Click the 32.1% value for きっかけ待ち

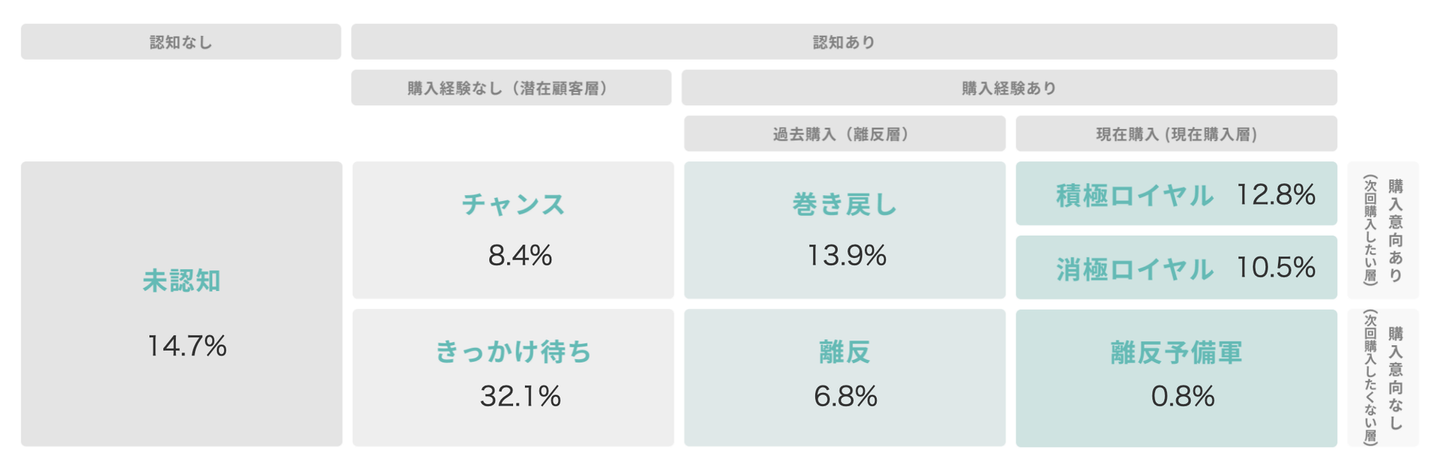pos(520,396)
